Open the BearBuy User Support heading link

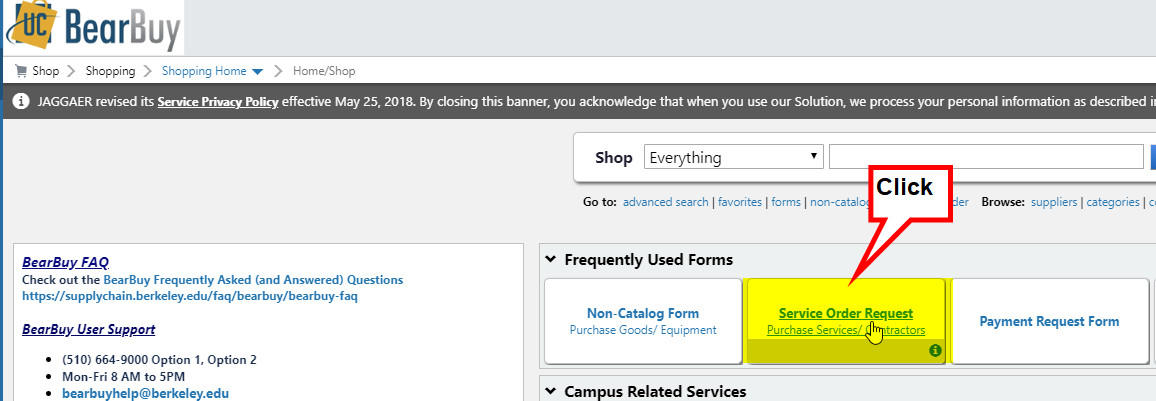click(88, 329)
